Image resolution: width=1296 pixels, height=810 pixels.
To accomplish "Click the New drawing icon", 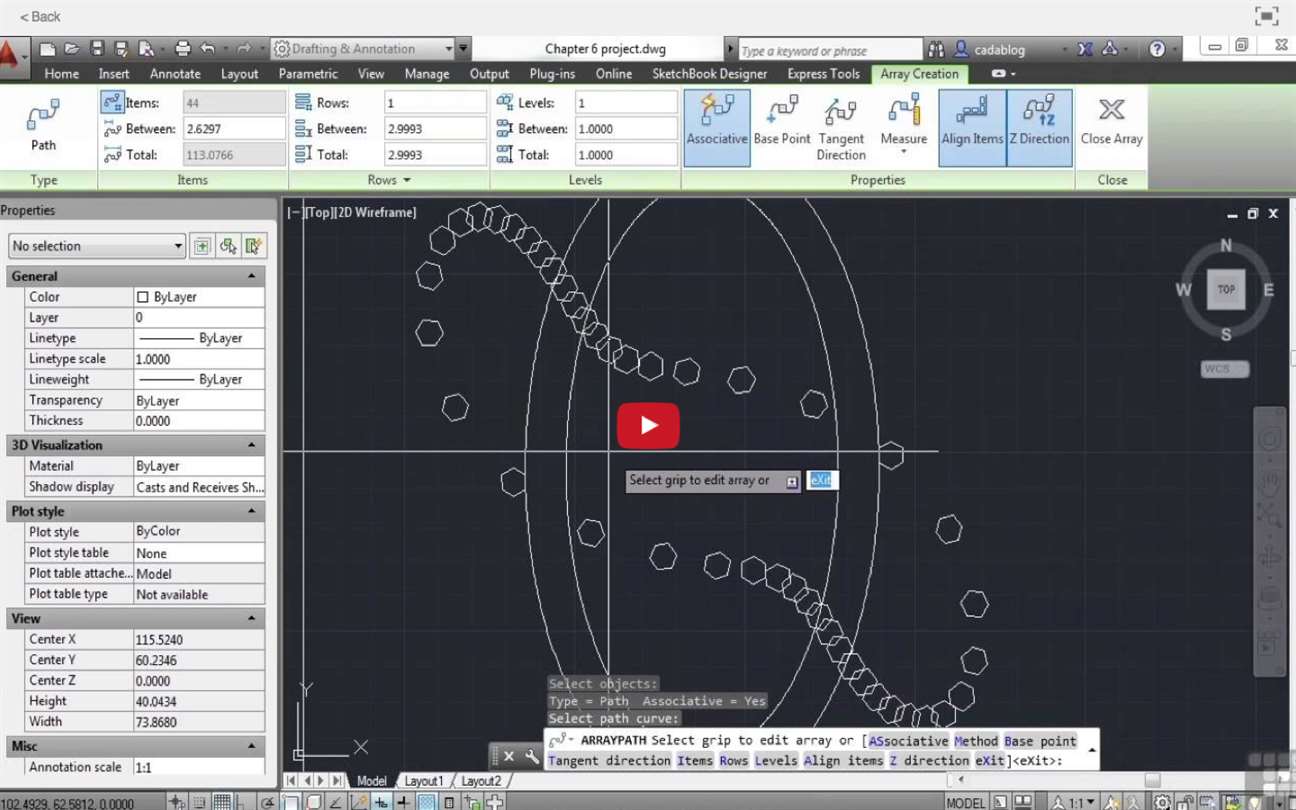I will tap(47, 48).
